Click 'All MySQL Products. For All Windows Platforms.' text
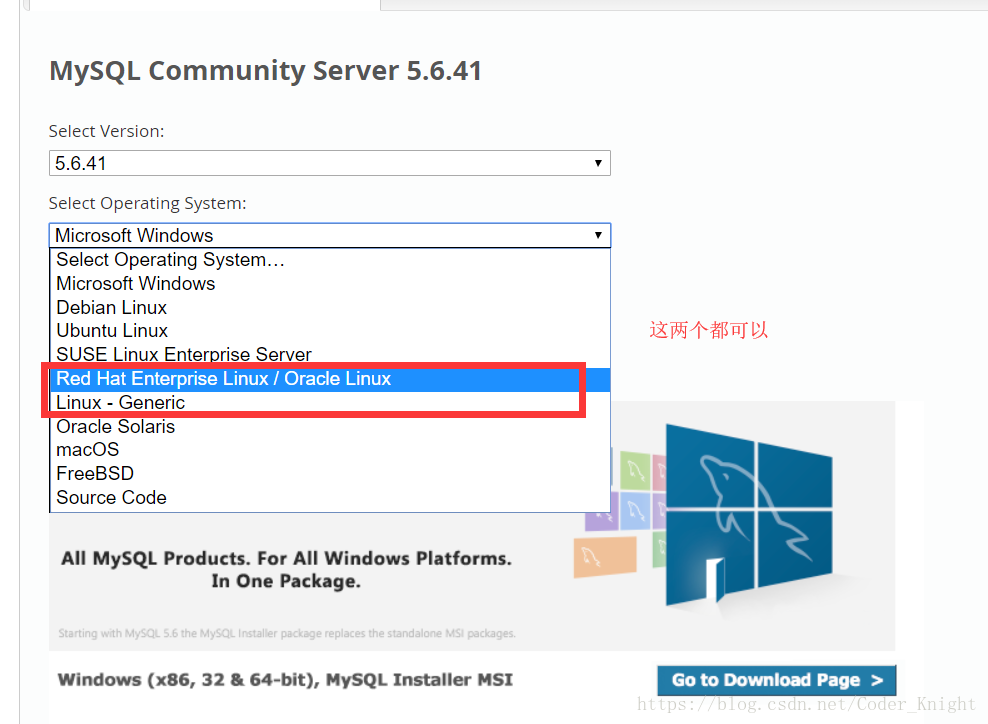The width and height of the screenshot is (988, 724). click(x=286, y=558)
